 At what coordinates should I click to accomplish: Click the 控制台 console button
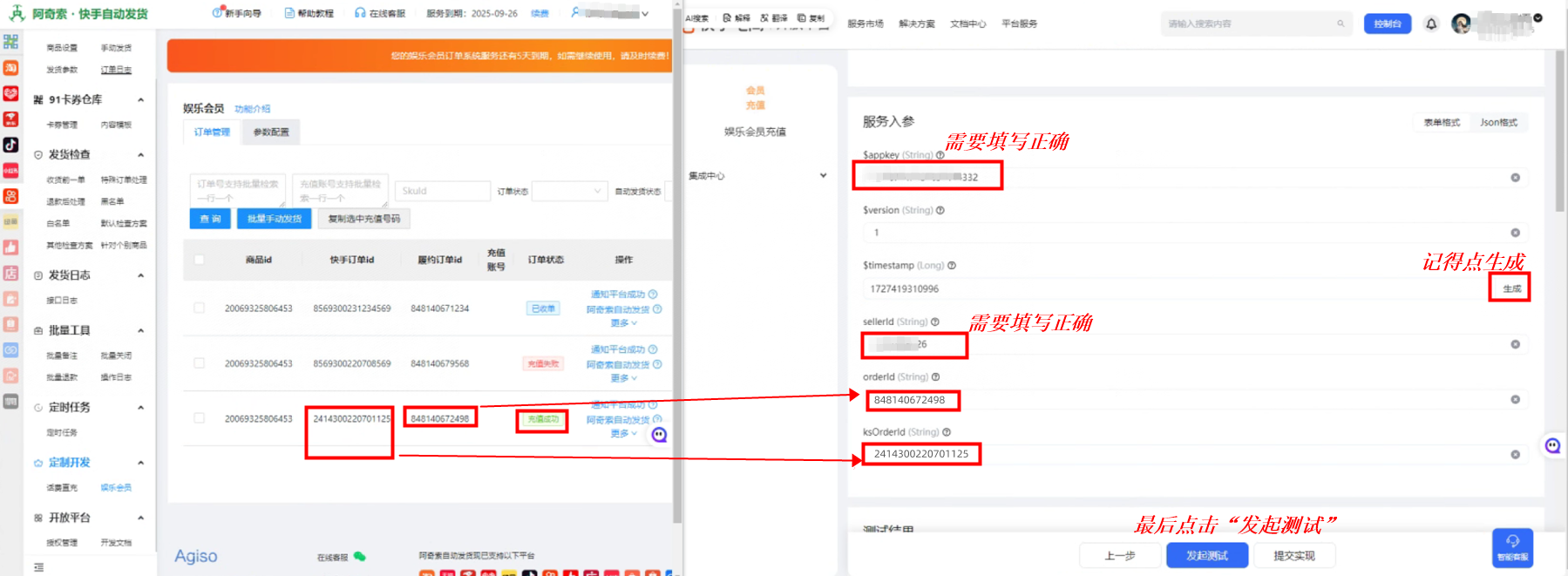pyautogui.click(x=1388, y=24)
